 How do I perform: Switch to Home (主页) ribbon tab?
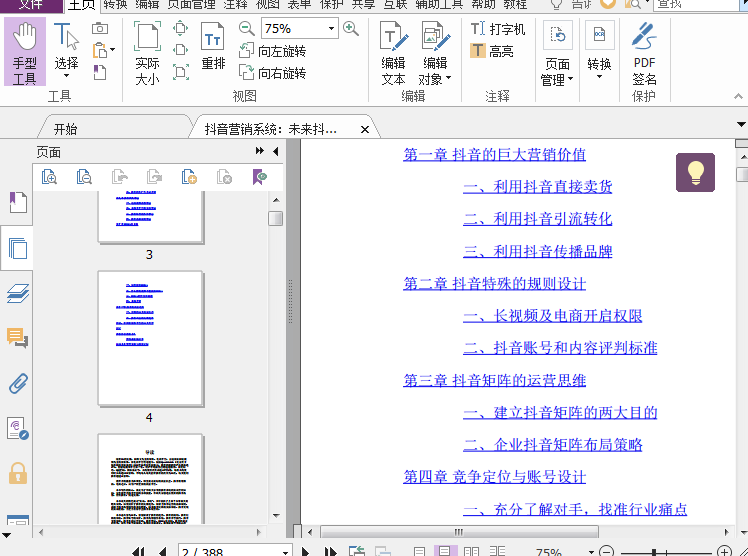click(x=82, y=5)
